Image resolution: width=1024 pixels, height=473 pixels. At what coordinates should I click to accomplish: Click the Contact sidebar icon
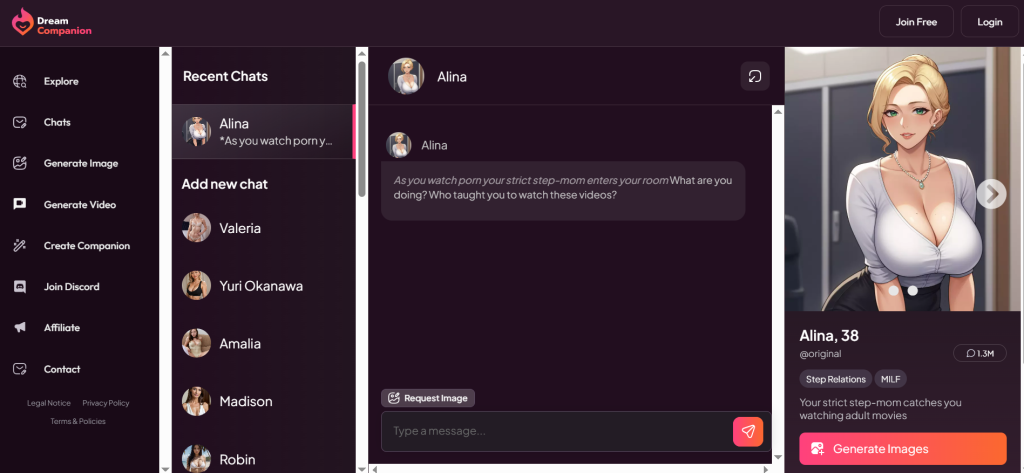[x=20, y=369]
